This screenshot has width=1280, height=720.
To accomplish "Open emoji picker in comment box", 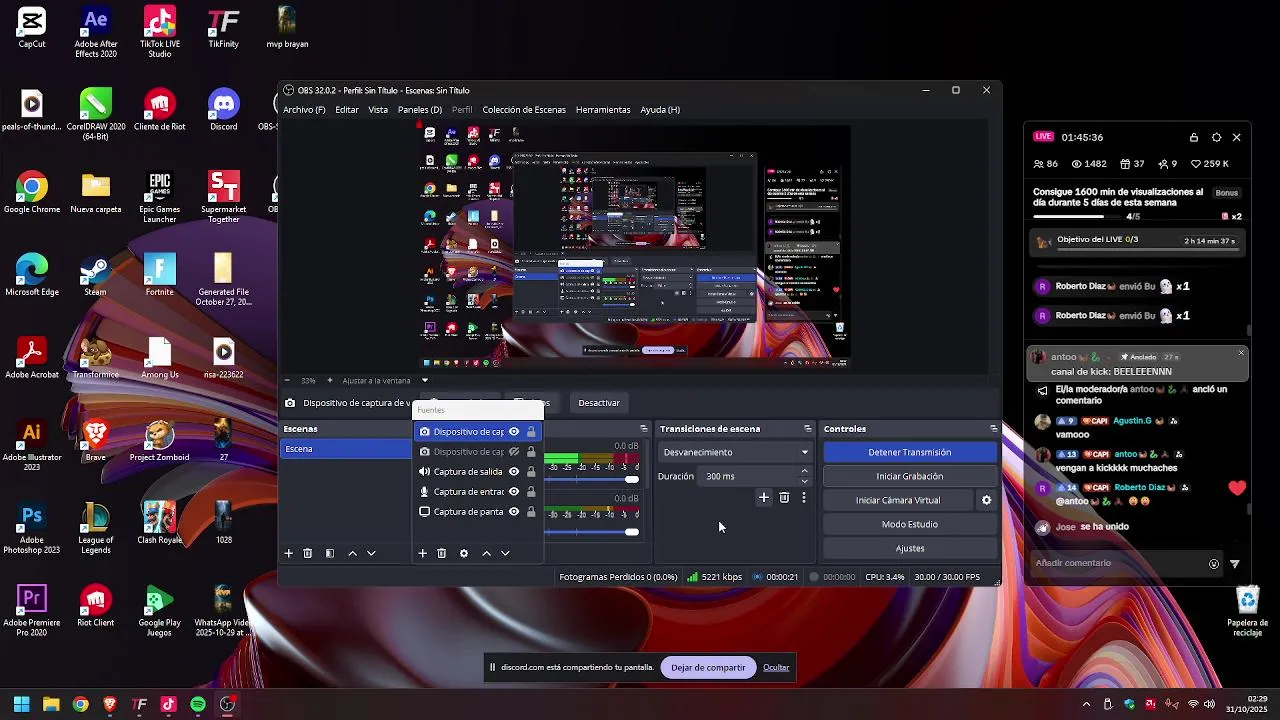I will pyautogui.click(x=1214, y=564).
